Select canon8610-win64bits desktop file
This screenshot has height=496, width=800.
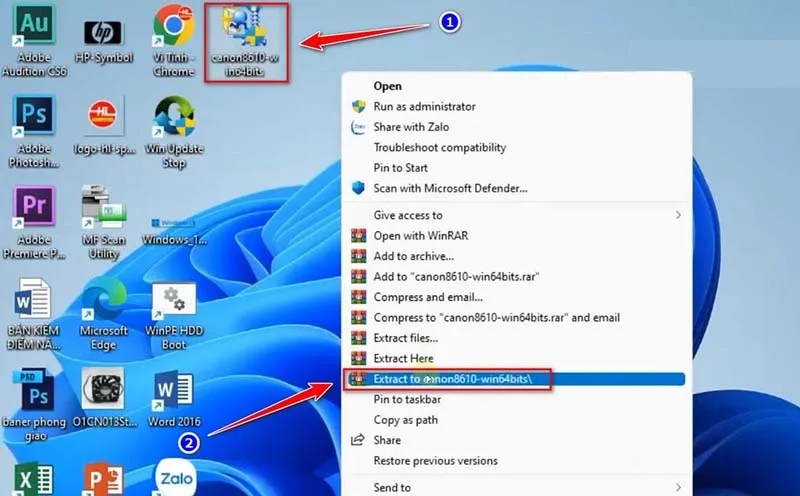pos(245,42)
